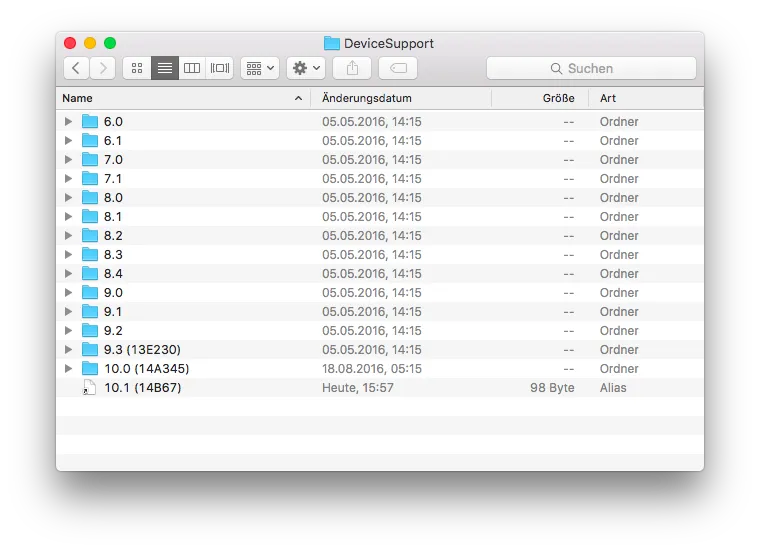760x551 pixels.
Task: Click the folder icon of 8.2
Action: tap(90, 235)
